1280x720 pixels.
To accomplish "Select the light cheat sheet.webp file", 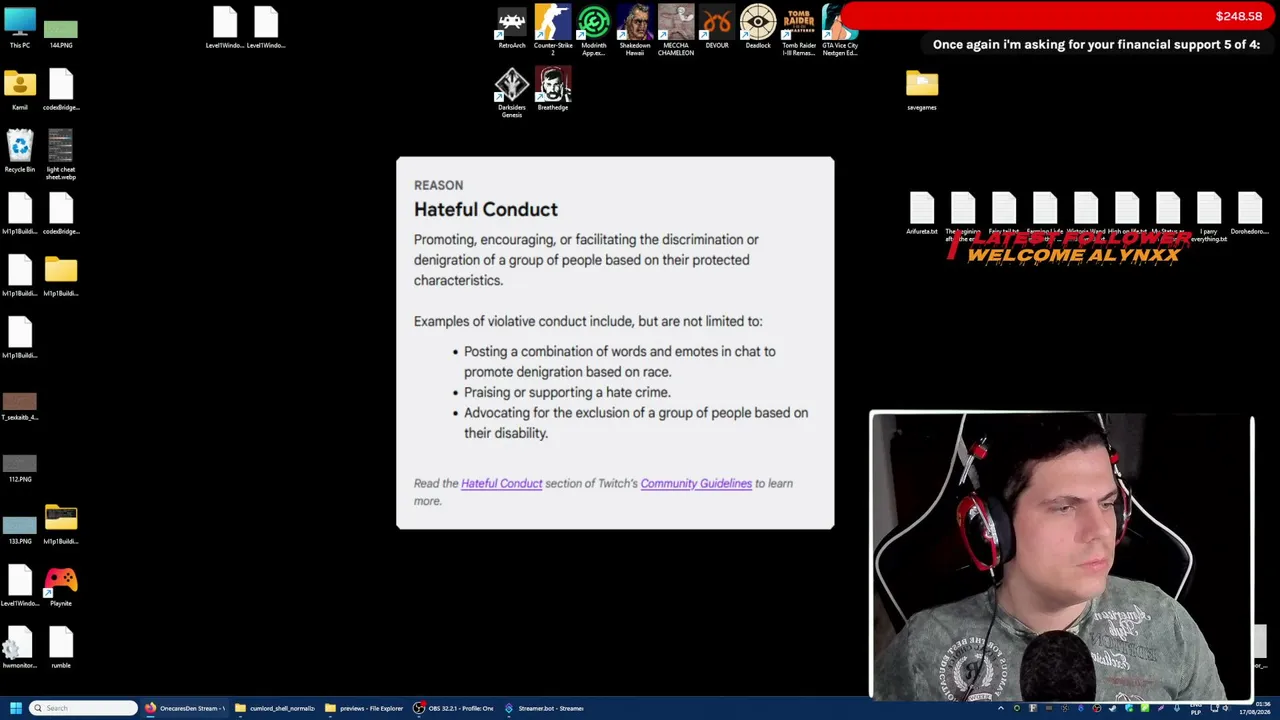I will (61, 155).
